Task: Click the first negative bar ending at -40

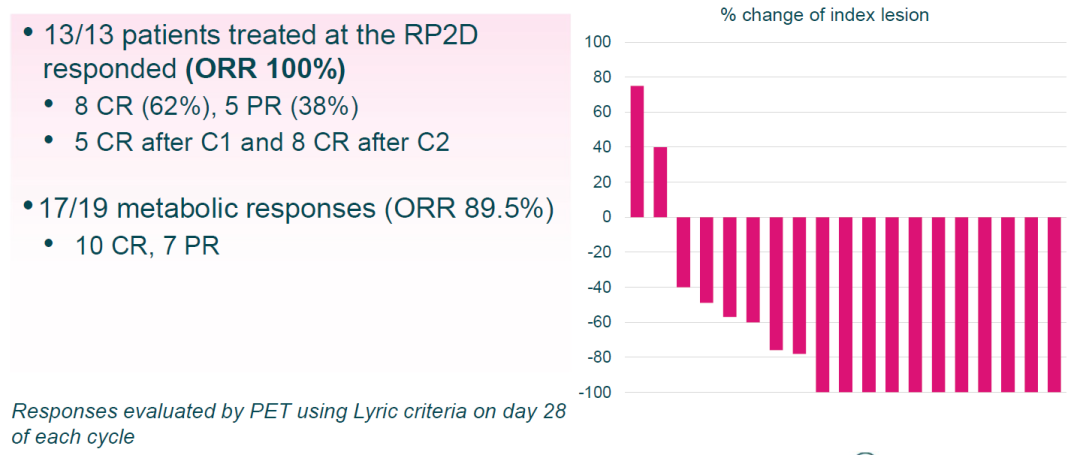Action: pyautogui.click(x=684, y=252)
